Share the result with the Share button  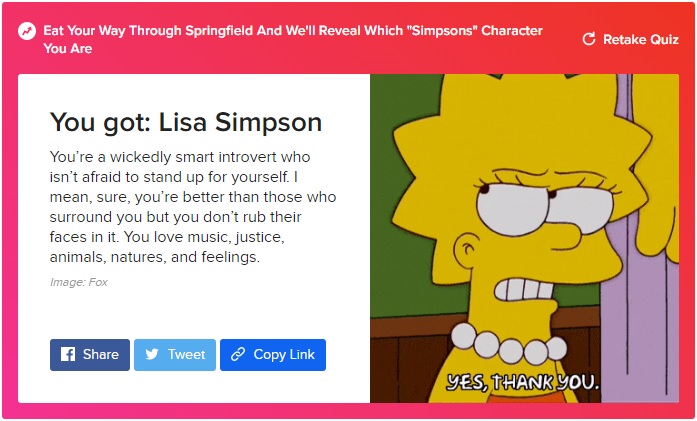pyautogui.click(x=90, y=354)
